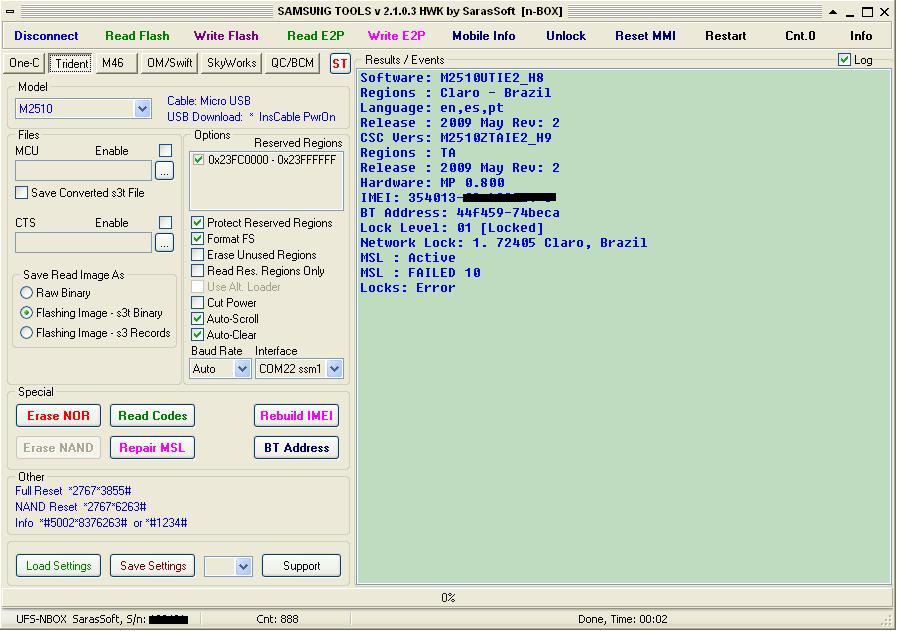This screenshot has width=897, height=631.
Task: Click the system menu icon in title bar
Action: (10, 11)
